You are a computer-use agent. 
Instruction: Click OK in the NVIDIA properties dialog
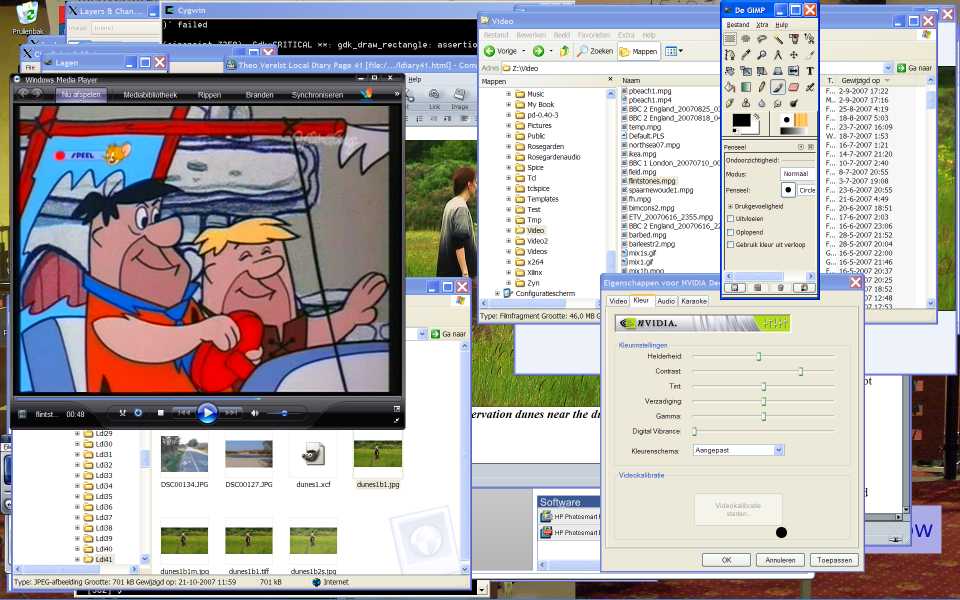(727, 560)
